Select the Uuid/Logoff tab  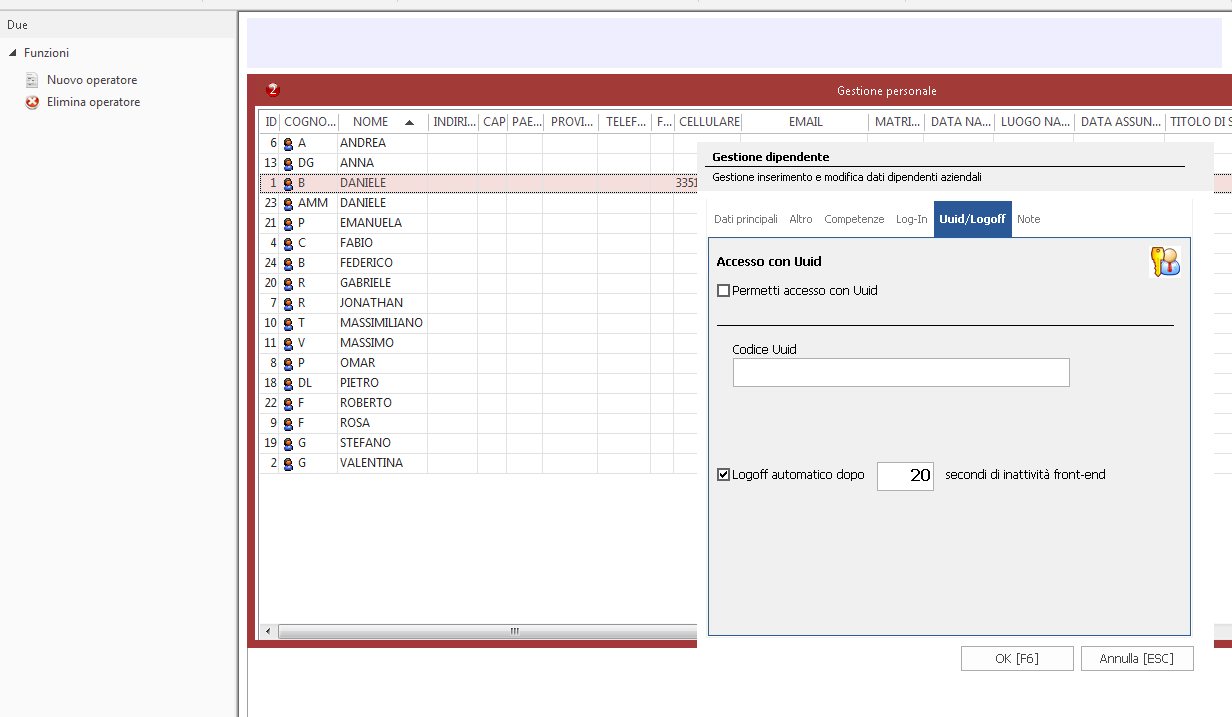click(x=973, y=219)
